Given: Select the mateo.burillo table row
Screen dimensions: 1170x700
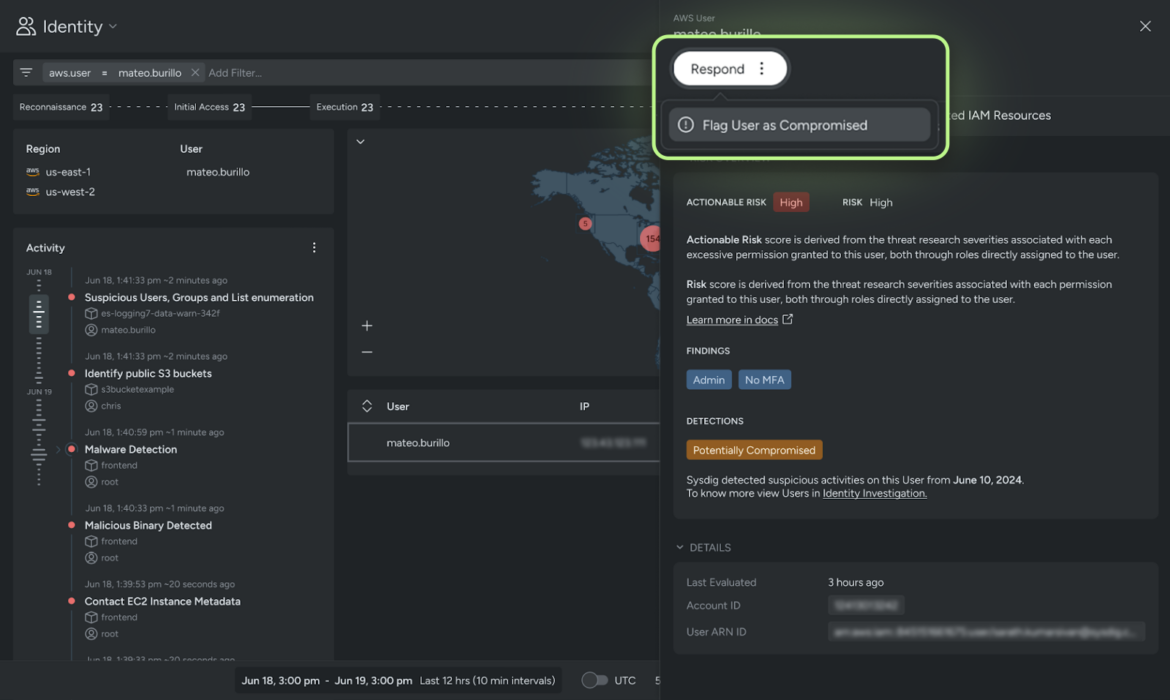Looking at the screenshot, I should coord(504,443).
